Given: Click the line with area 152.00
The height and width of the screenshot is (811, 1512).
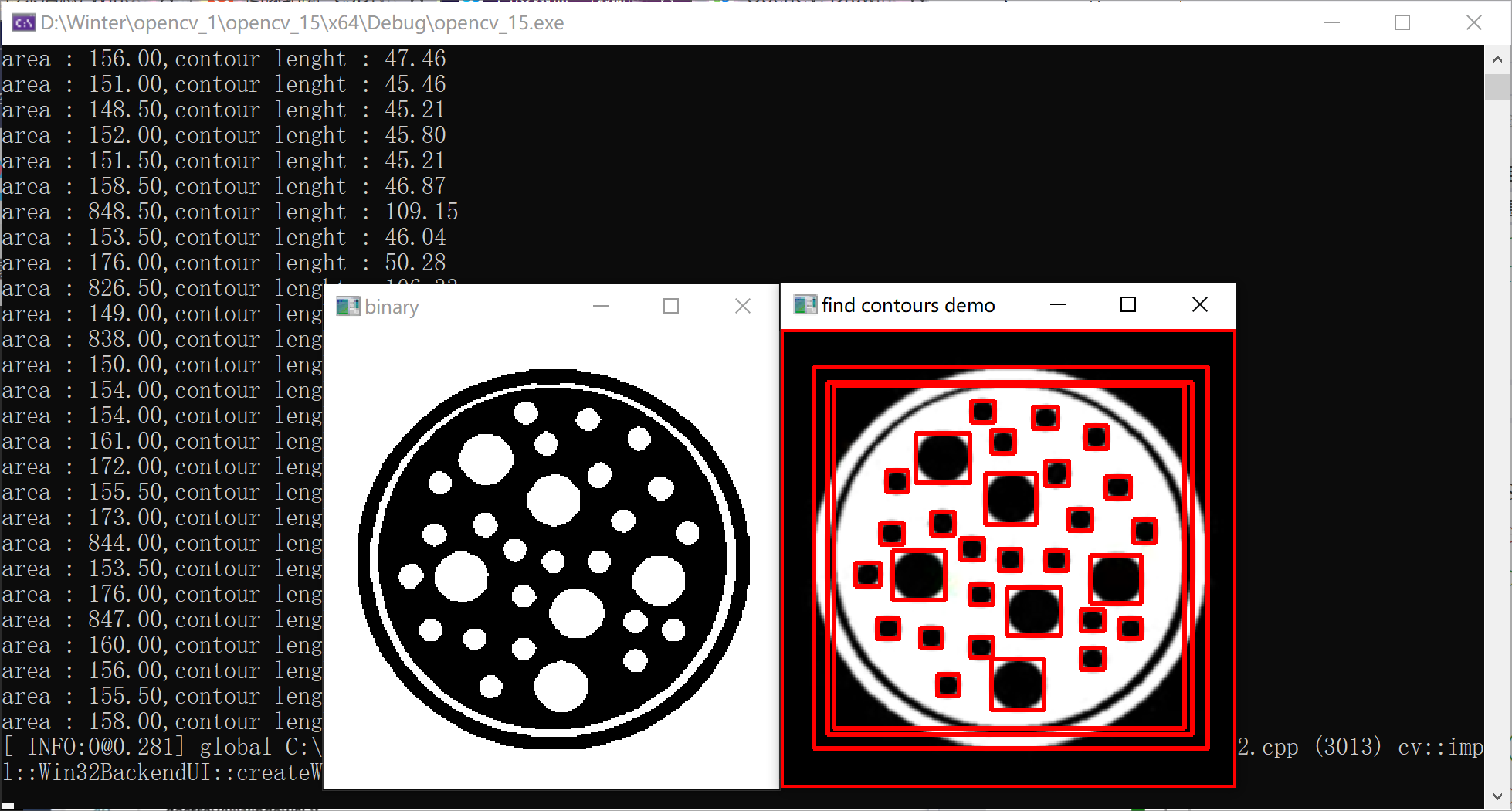Looking at the screenshot, I should pyautogui.click(x=224, y=135).
